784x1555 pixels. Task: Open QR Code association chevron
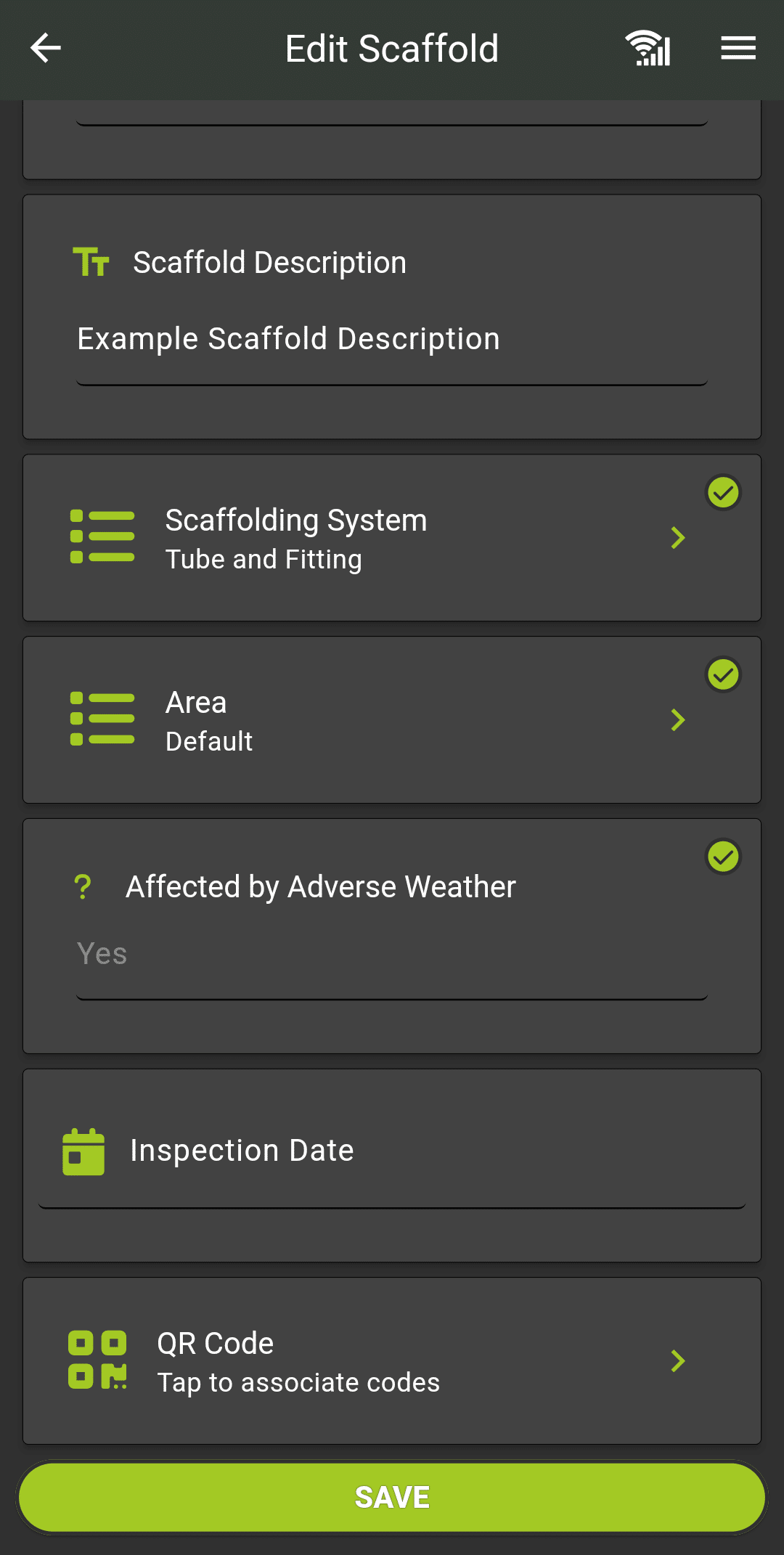678,1361
